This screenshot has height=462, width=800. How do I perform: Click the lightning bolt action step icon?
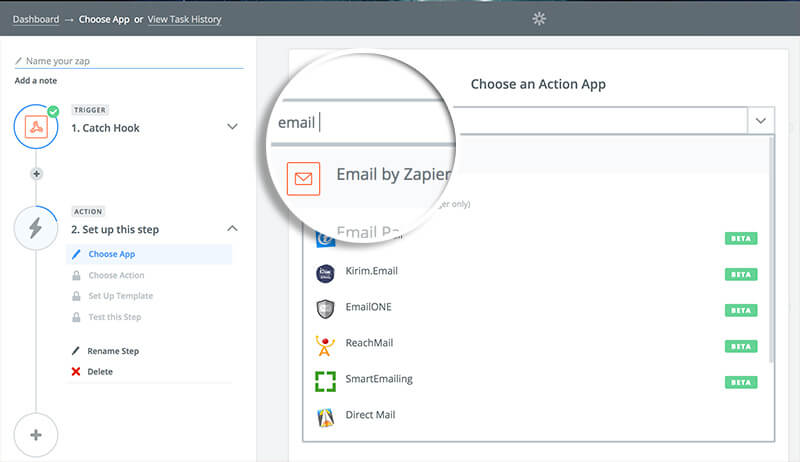[x=36, y=228]
